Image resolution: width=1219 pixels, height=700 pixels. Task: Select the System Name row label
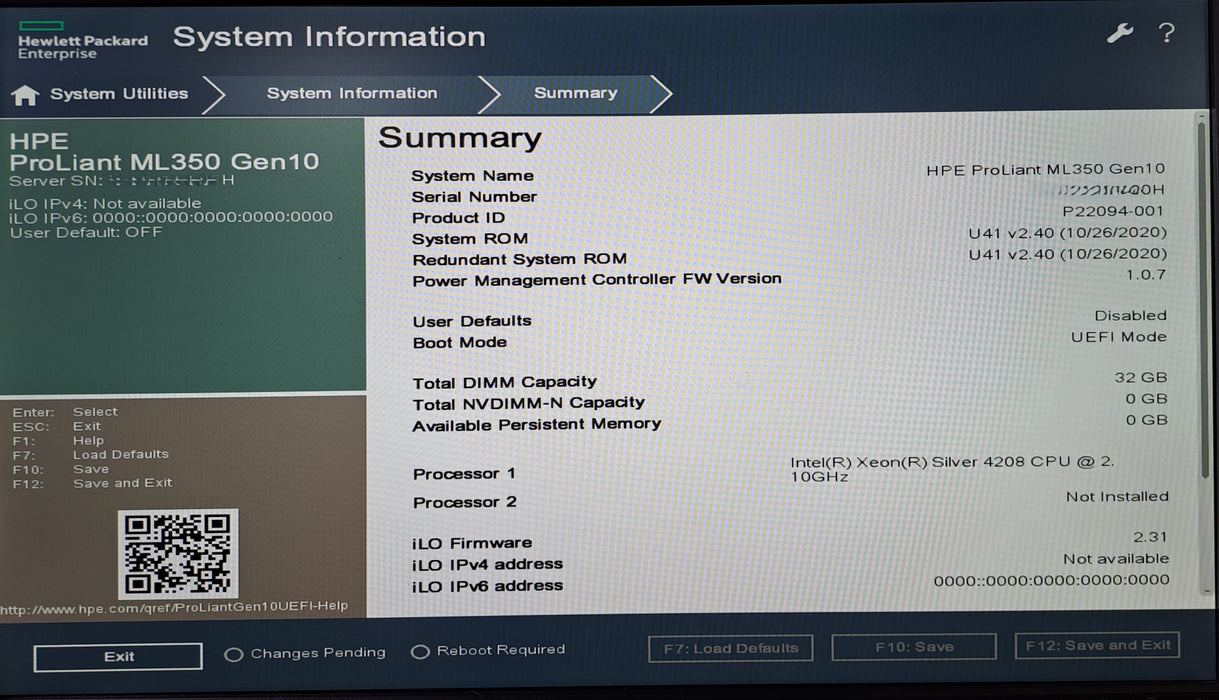(x=473, y=176)
